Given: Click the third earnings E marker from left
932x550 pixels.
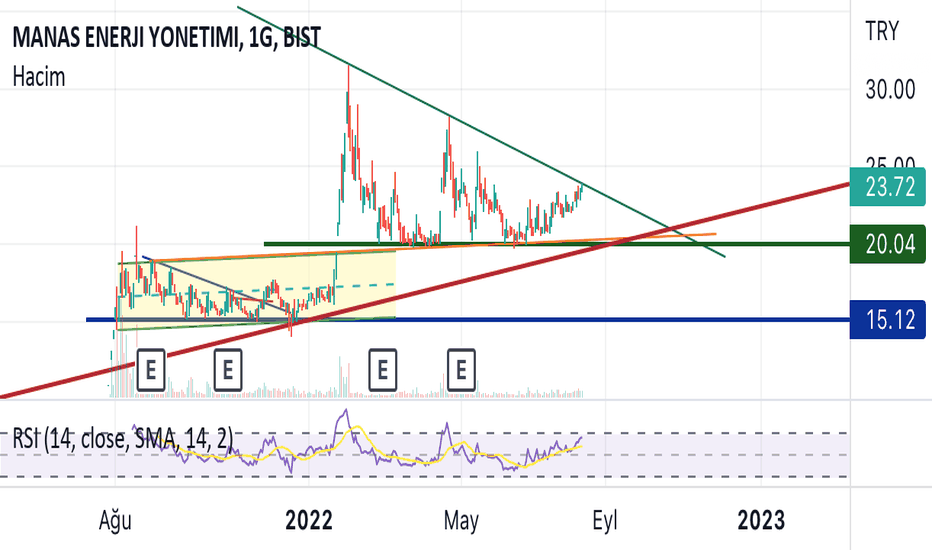Looking at the screenshot, I should (381, 370).
